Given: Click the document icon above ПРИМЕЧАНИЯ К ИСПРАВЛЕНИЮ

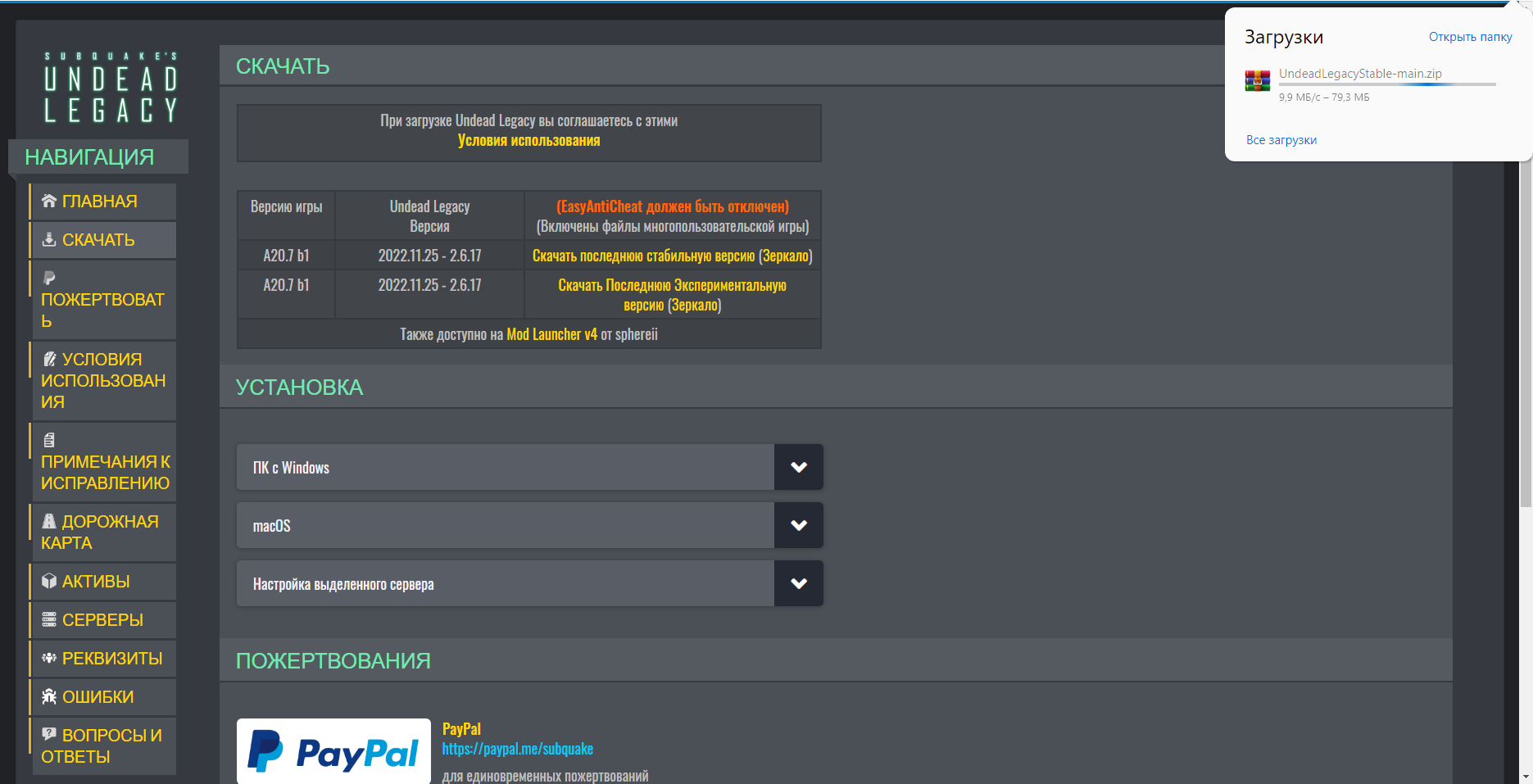Looking at the screenshot, I should [49, 440].
